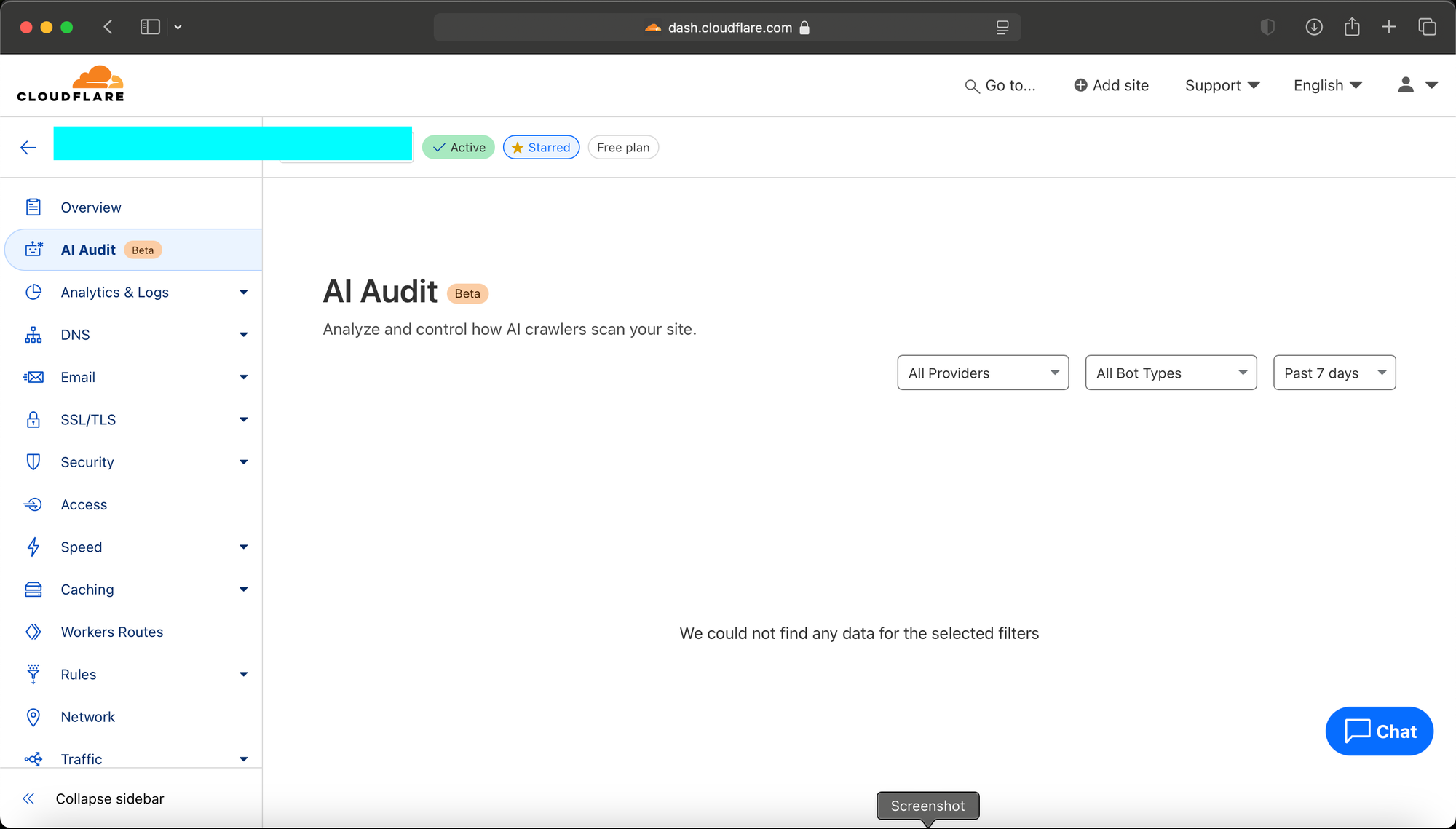Open the Chat support button
Image resolution: width=1456 pixels, height=829 pixels.
click(1379, 731)
